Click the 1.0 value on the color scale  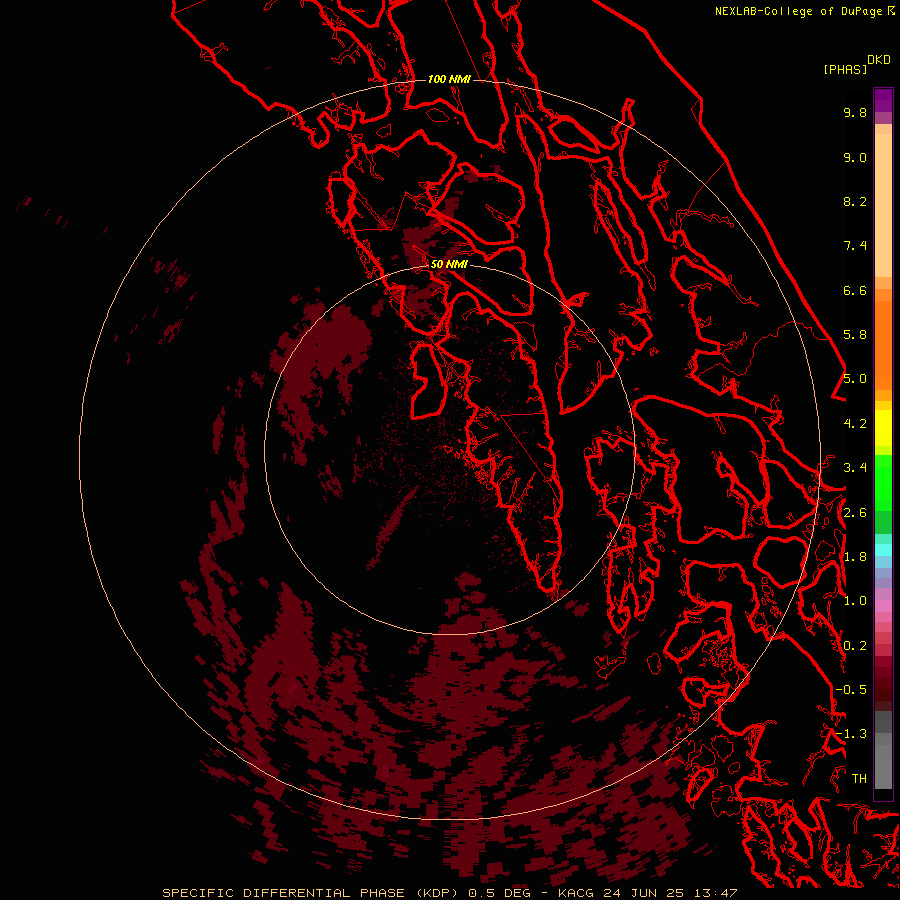[855, 601]
